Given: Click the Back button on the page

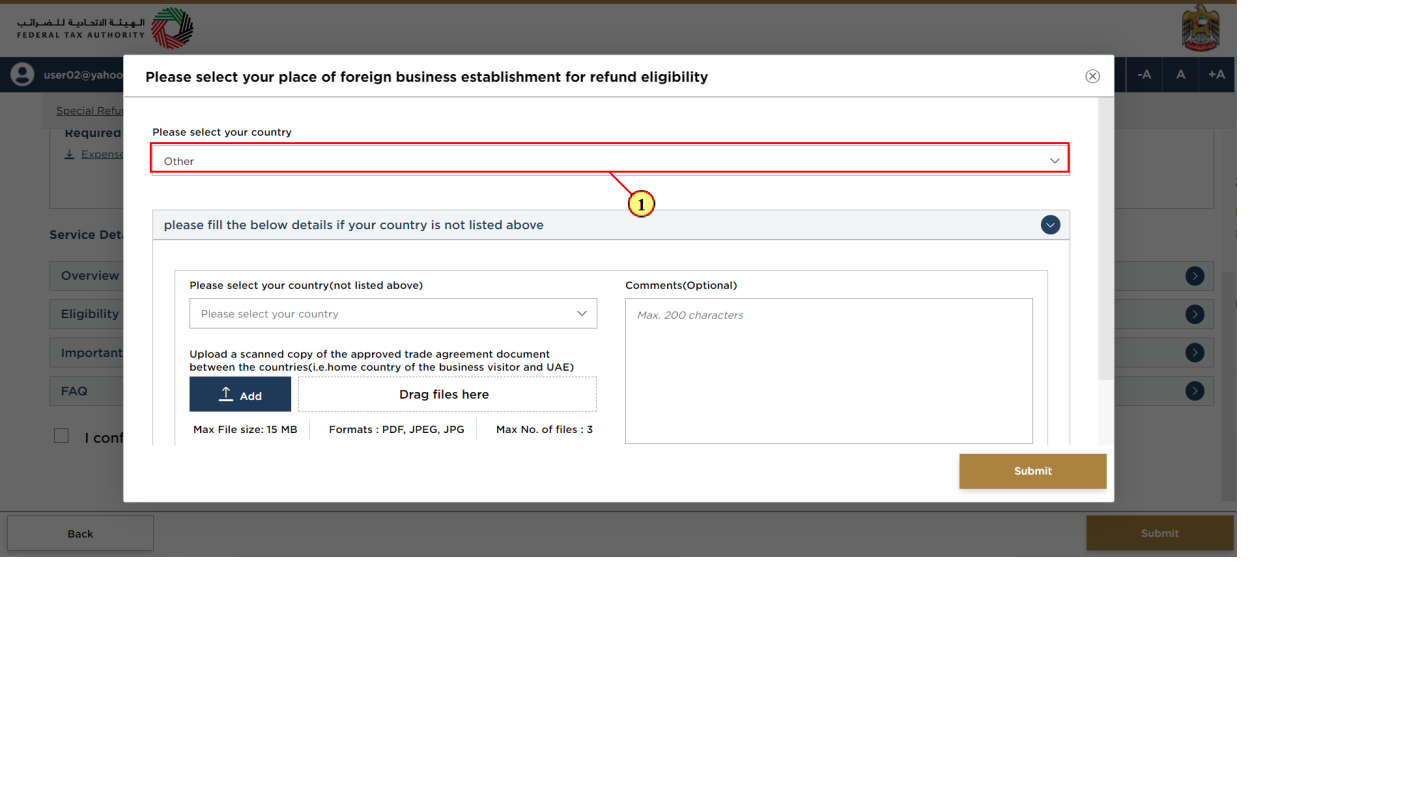Looking at the screenshot, I should (80, 533).
